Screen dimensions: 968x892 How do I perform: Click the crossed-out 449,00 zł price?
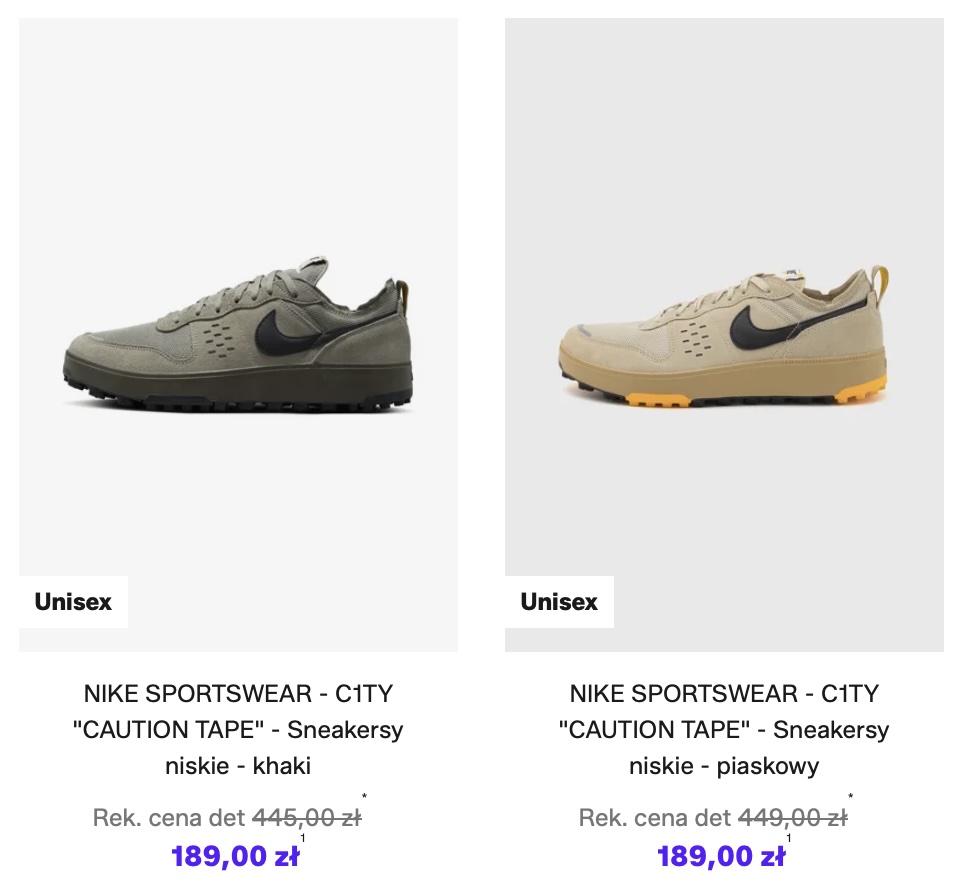792,818
